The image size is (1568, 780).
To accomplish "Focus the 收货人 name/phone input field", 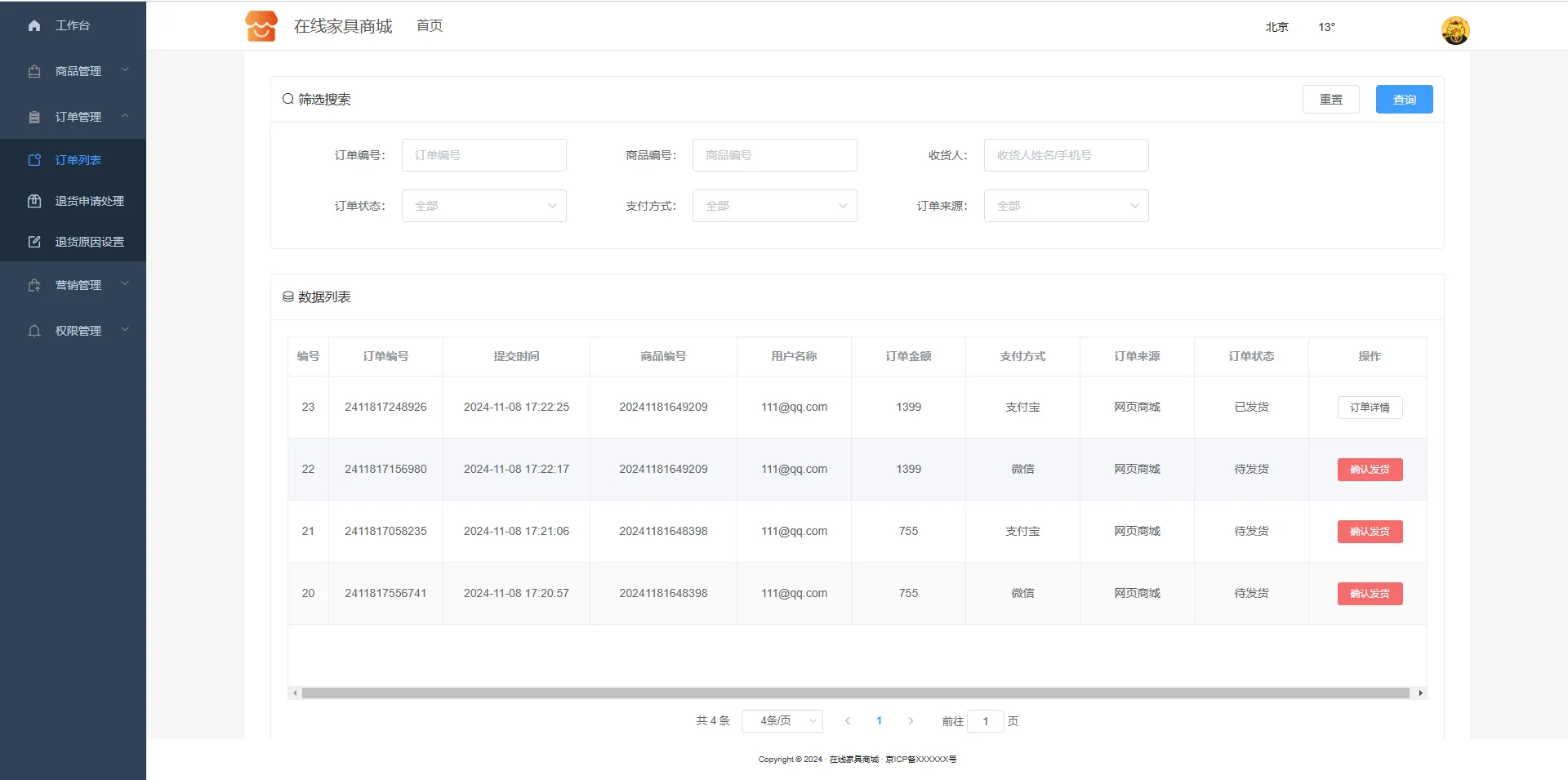I will [1066, 155].
